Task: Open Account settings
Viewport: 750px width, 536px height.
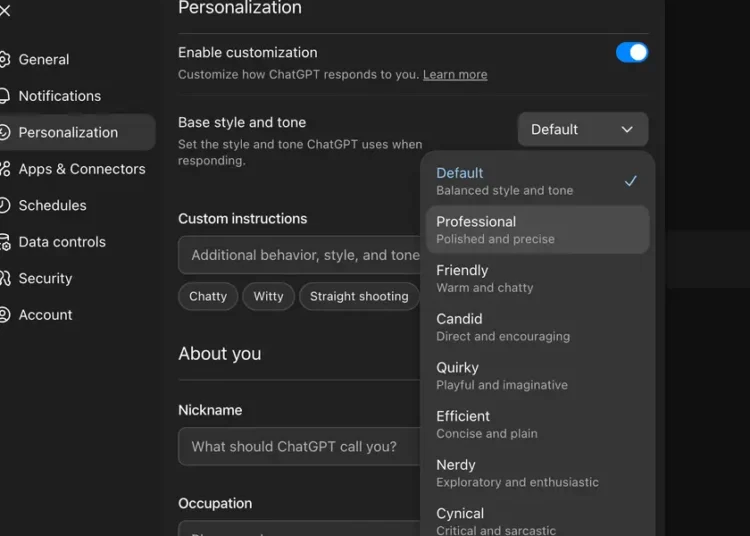Action: [45, 315]
